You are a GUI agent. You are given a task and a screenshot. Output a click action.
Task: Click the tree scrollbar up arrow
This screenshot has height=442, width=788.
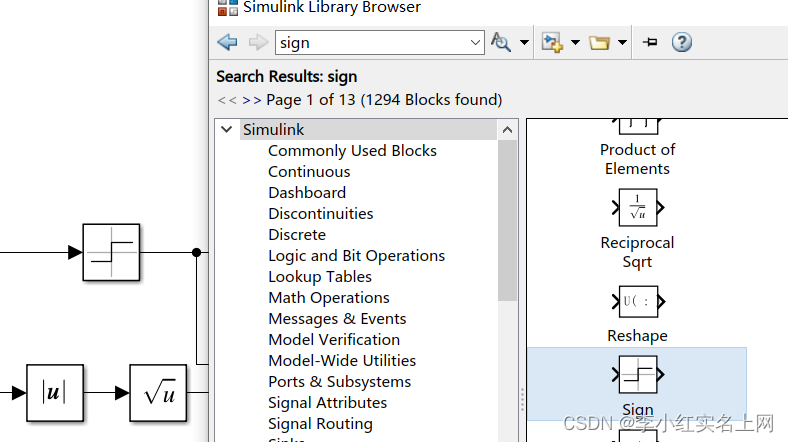pyautogui.click(x=508, y=130)
